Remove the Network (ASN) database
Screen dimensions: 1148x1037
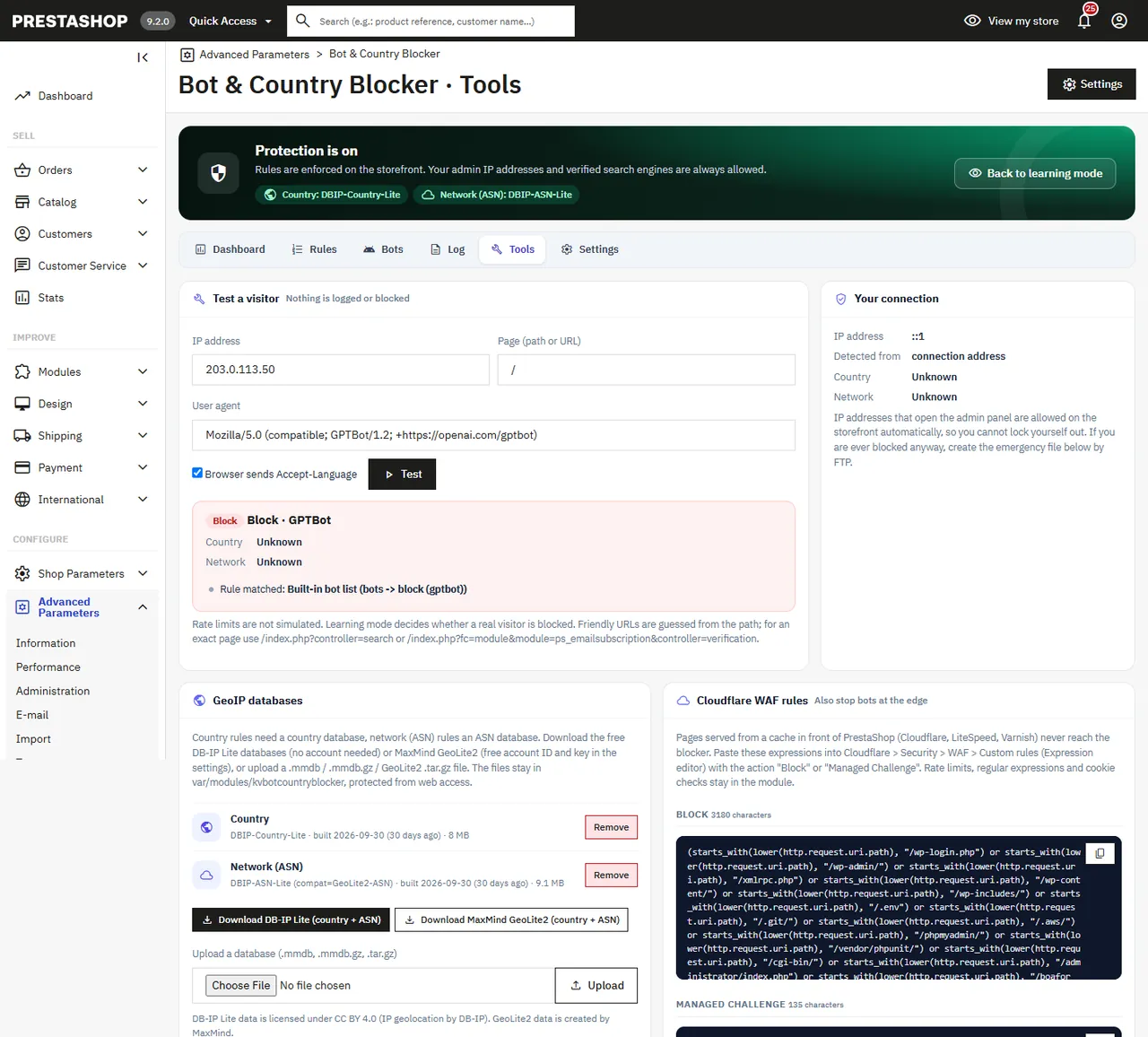coord(611,875)
